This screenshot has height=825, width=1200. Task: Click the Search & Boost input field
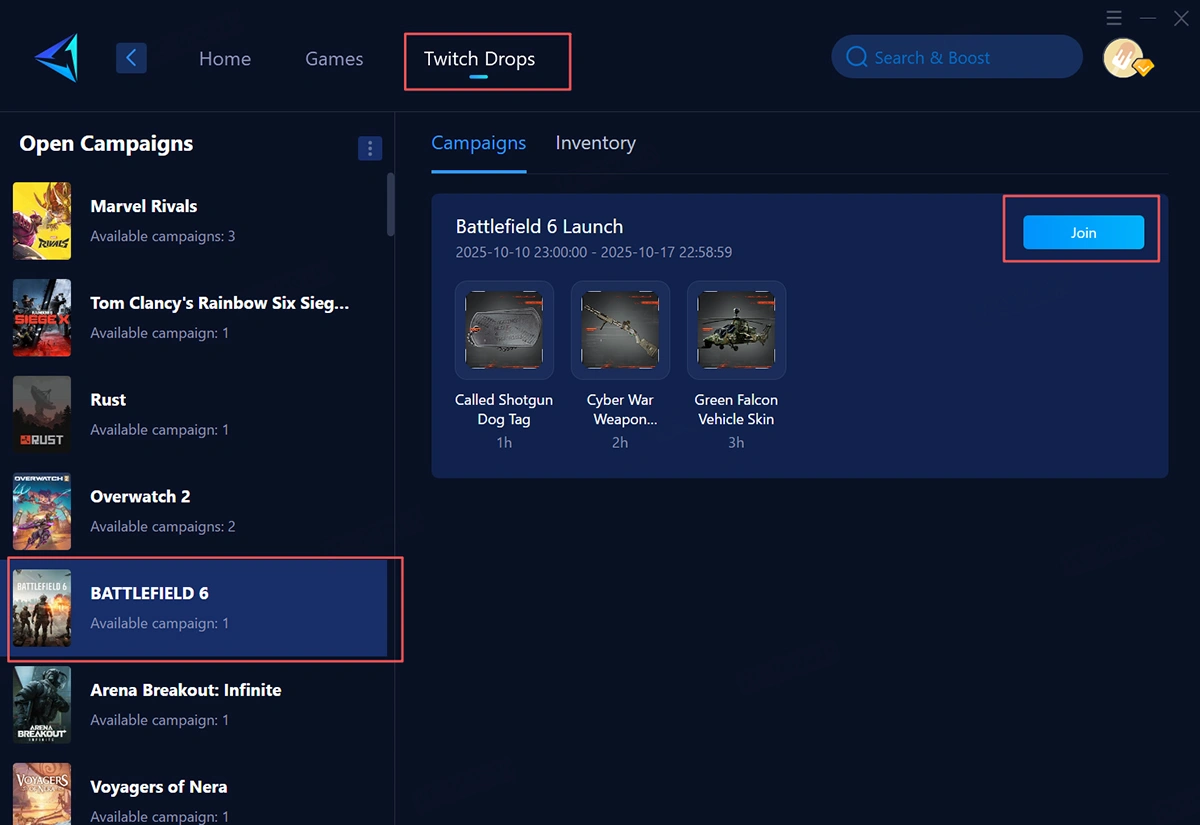click(955, 57)
